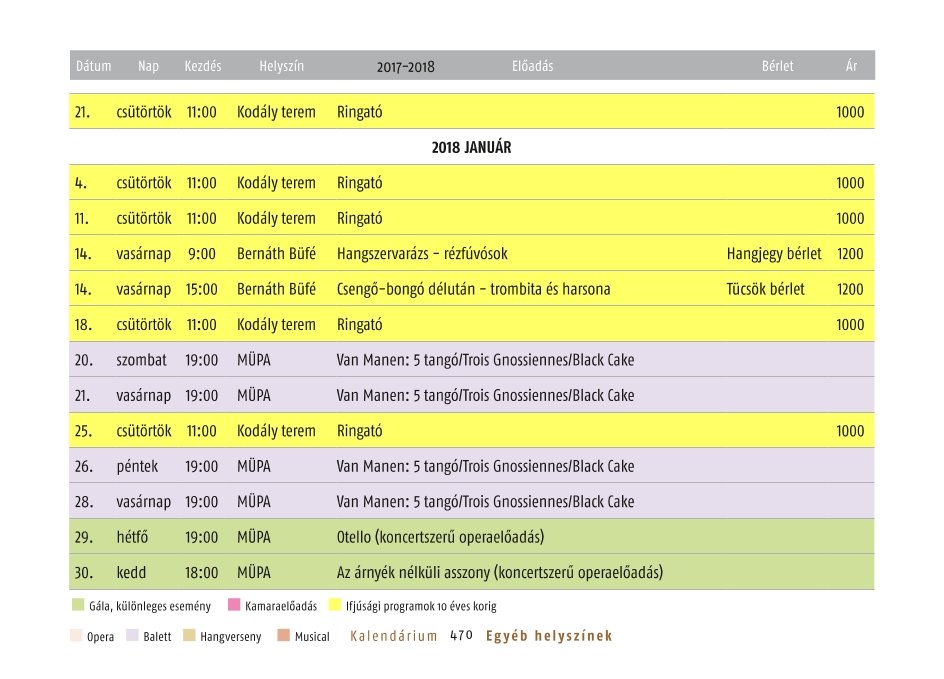This screenshot has height=679, width=944.
Task: Select the Opera legend color box
Action: 77,636
